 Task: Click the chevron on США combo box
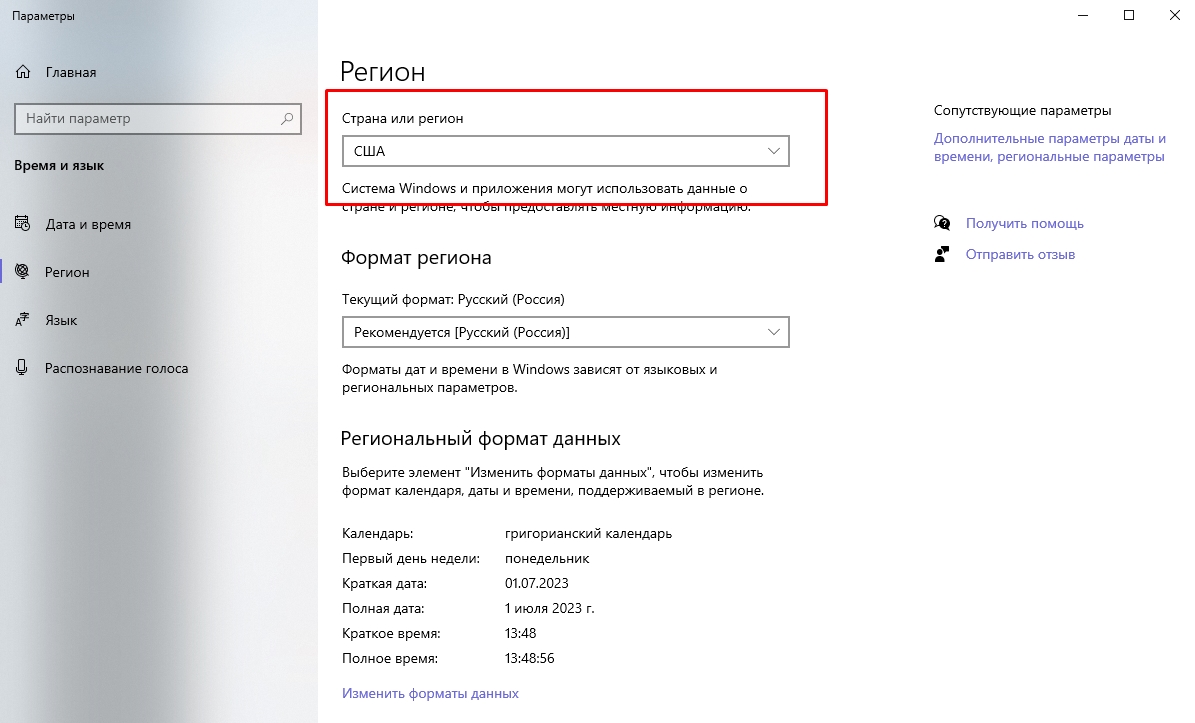(773, 151)
